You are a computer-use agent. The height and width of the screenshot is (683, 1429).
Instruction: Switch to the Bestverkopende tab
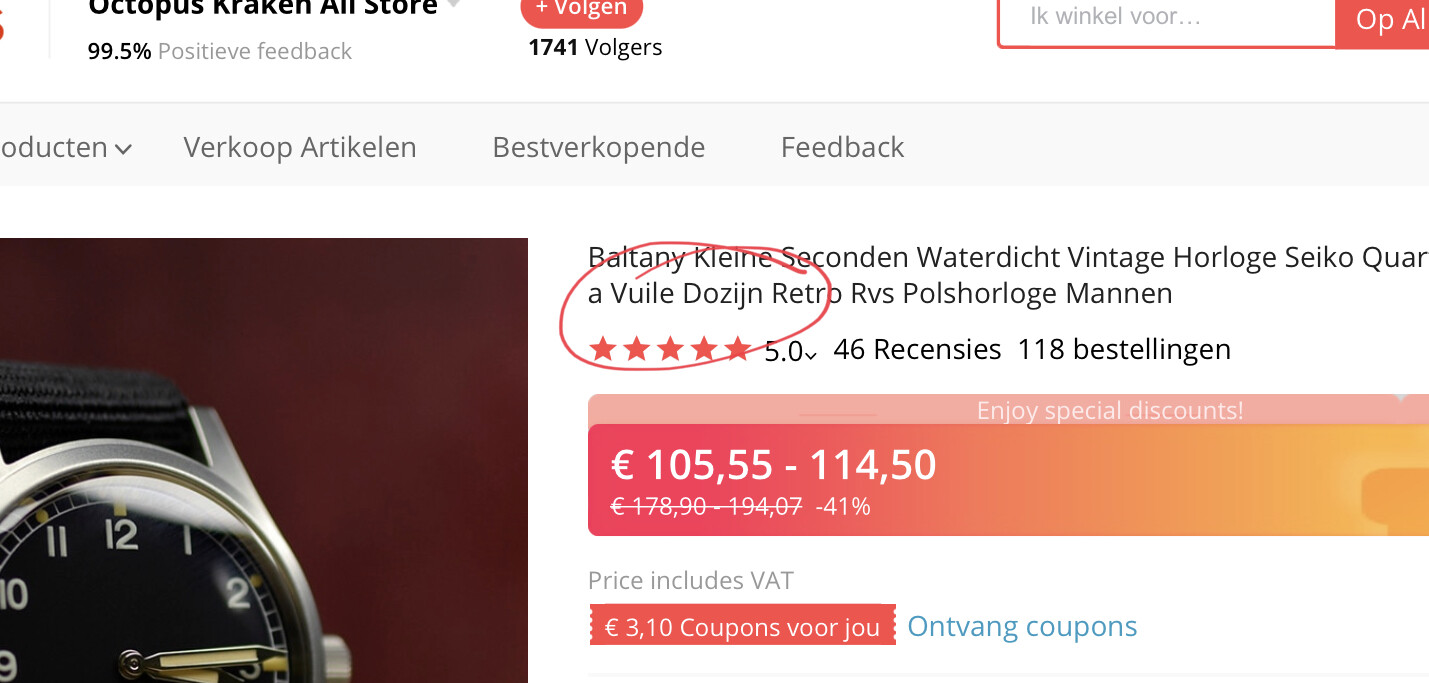[x=599, y=147]
